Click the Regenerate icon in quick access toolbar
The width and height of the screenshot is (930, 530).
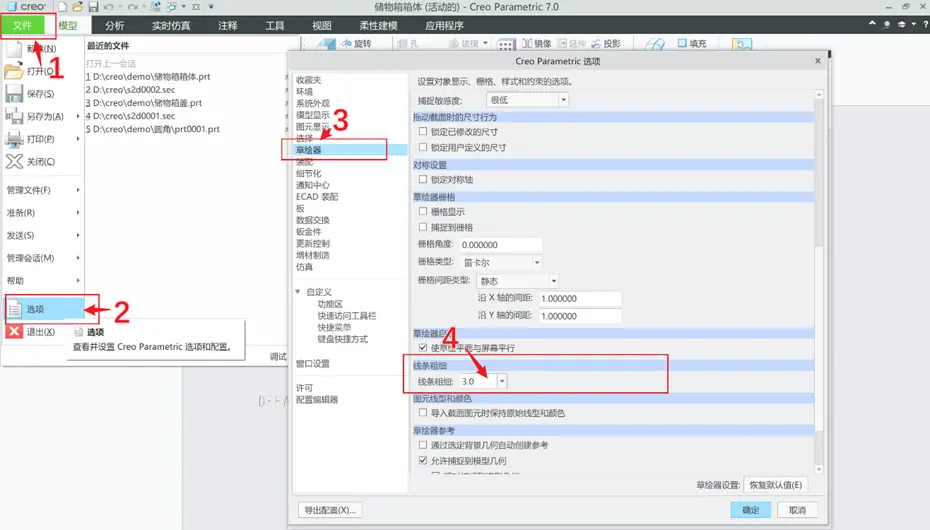[x=155, y=7]
